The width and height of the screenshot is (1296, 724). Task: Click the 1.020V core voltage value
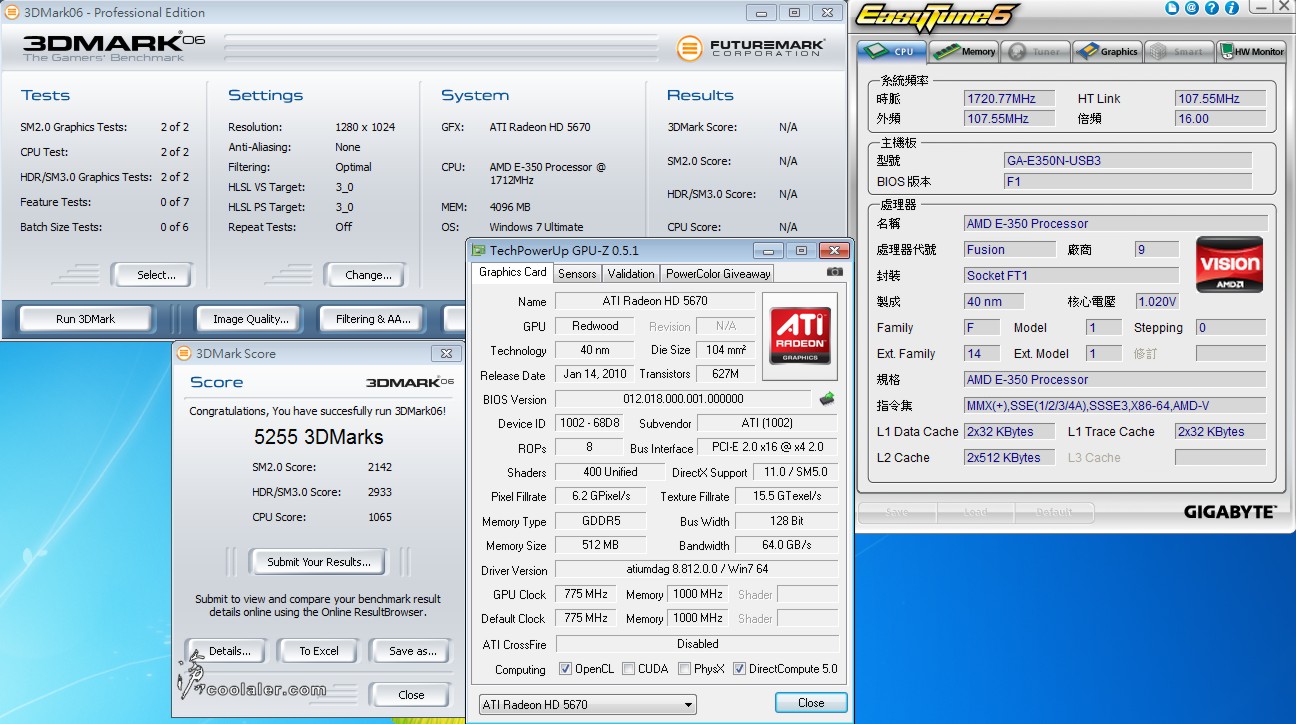pyautogui.click(x=1157, y=301)
